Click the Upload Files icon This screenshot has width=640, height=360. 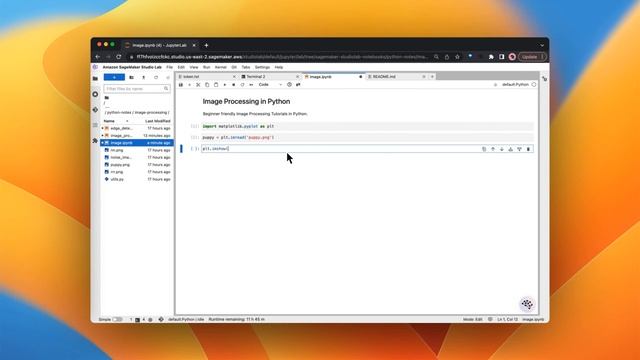tap(144, 77)
